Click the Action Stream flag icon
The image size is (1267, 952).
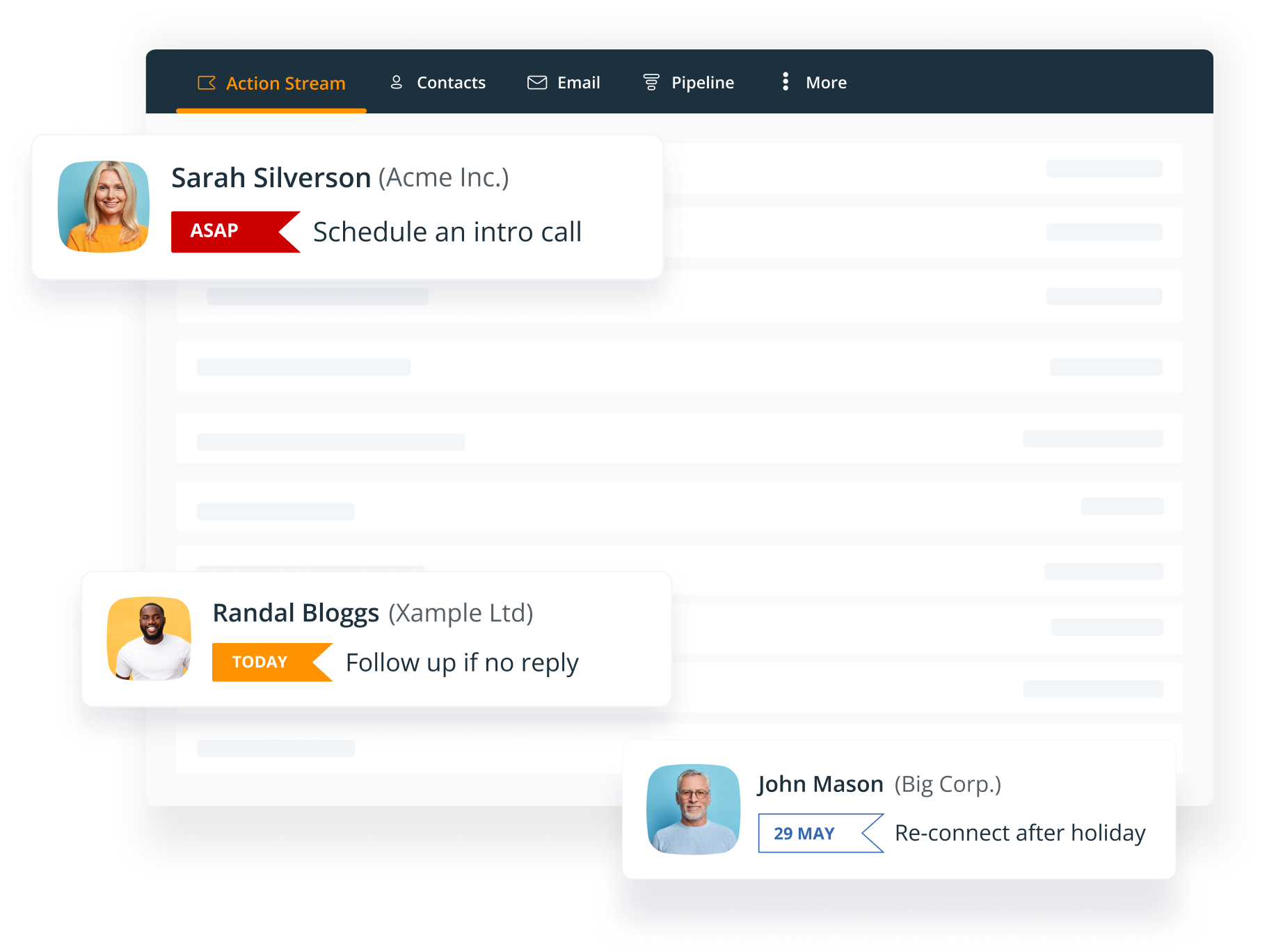click(207, 83)
